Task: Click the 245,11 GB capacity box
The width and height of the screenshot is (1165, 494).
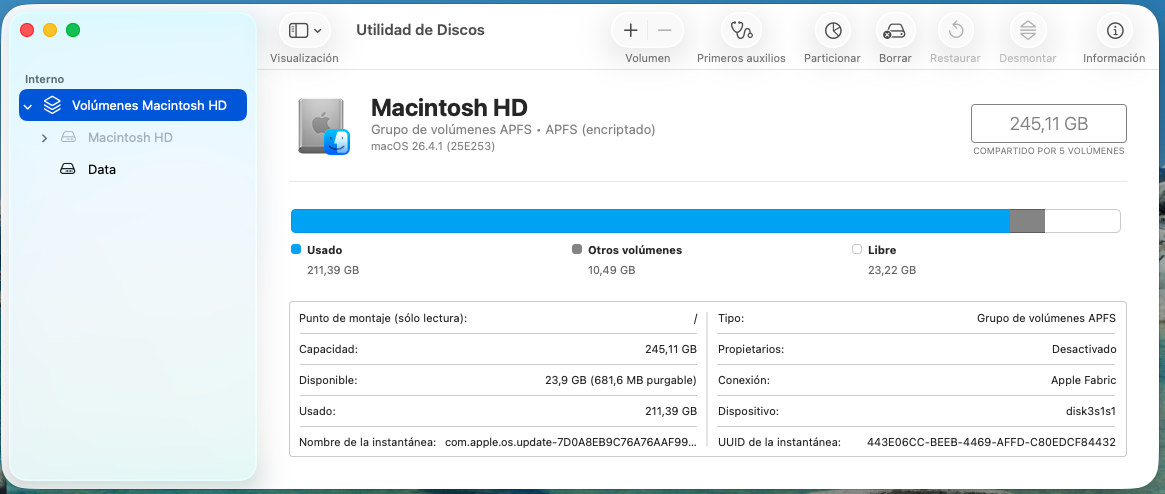Action: pyautogui.click(x=1048, y=124)
